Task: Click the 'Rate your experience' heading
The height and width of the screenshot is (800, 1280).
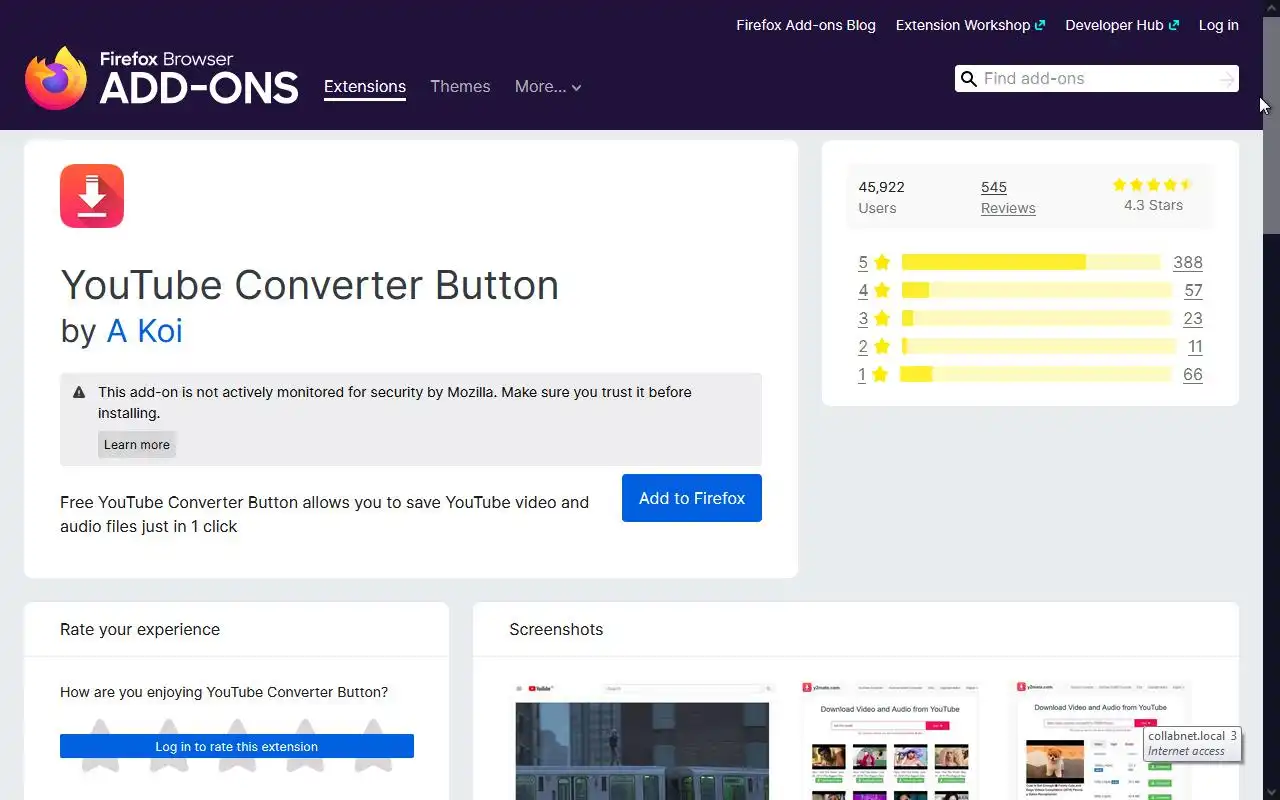Action: (140, 630)
